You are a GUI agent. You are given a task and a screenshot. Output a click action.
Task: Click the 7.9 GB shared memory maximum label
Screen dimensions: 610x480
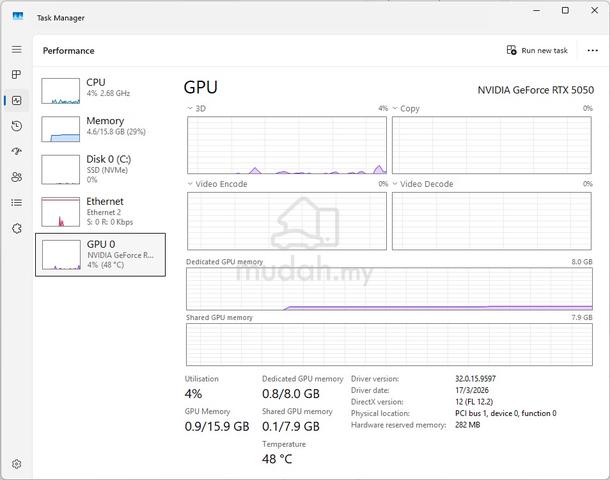pos(582,317)
